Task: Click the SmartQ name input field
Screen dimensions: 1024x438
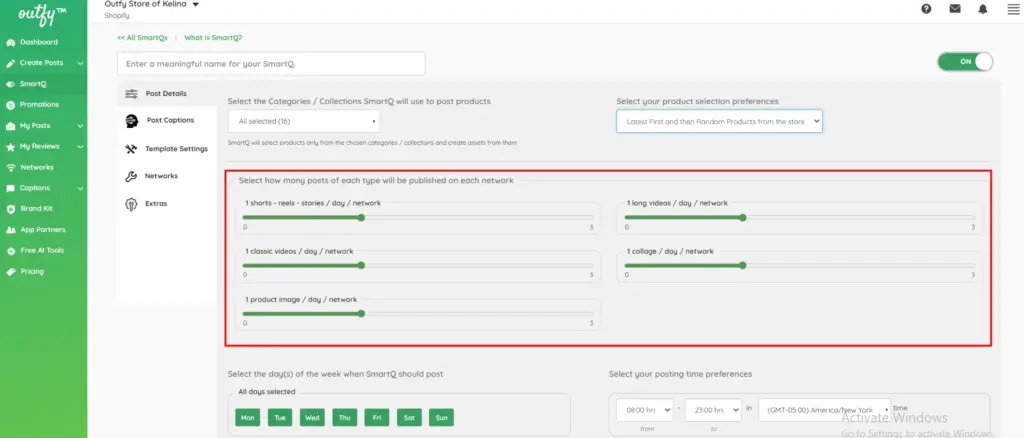Action: 271,63
